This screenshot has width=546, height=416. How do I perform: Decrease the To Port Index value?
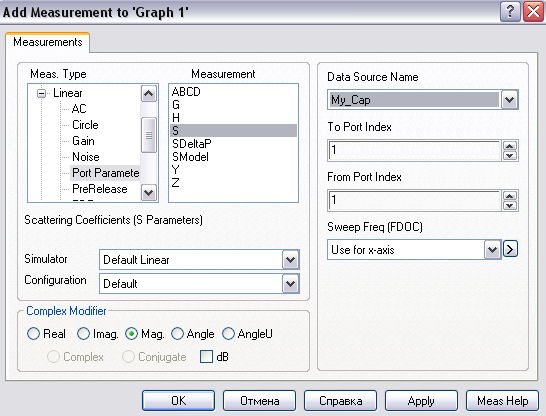[510, 156]
